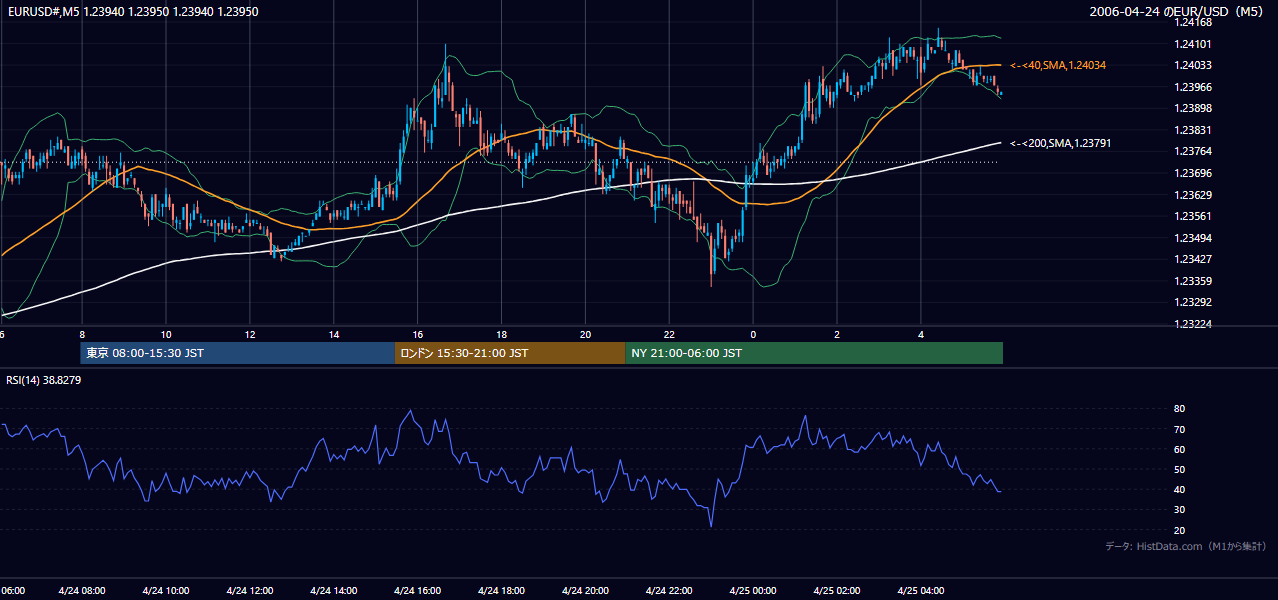
Task: Click hour label 18 under the price chart
Action: (x=502, y=335)
